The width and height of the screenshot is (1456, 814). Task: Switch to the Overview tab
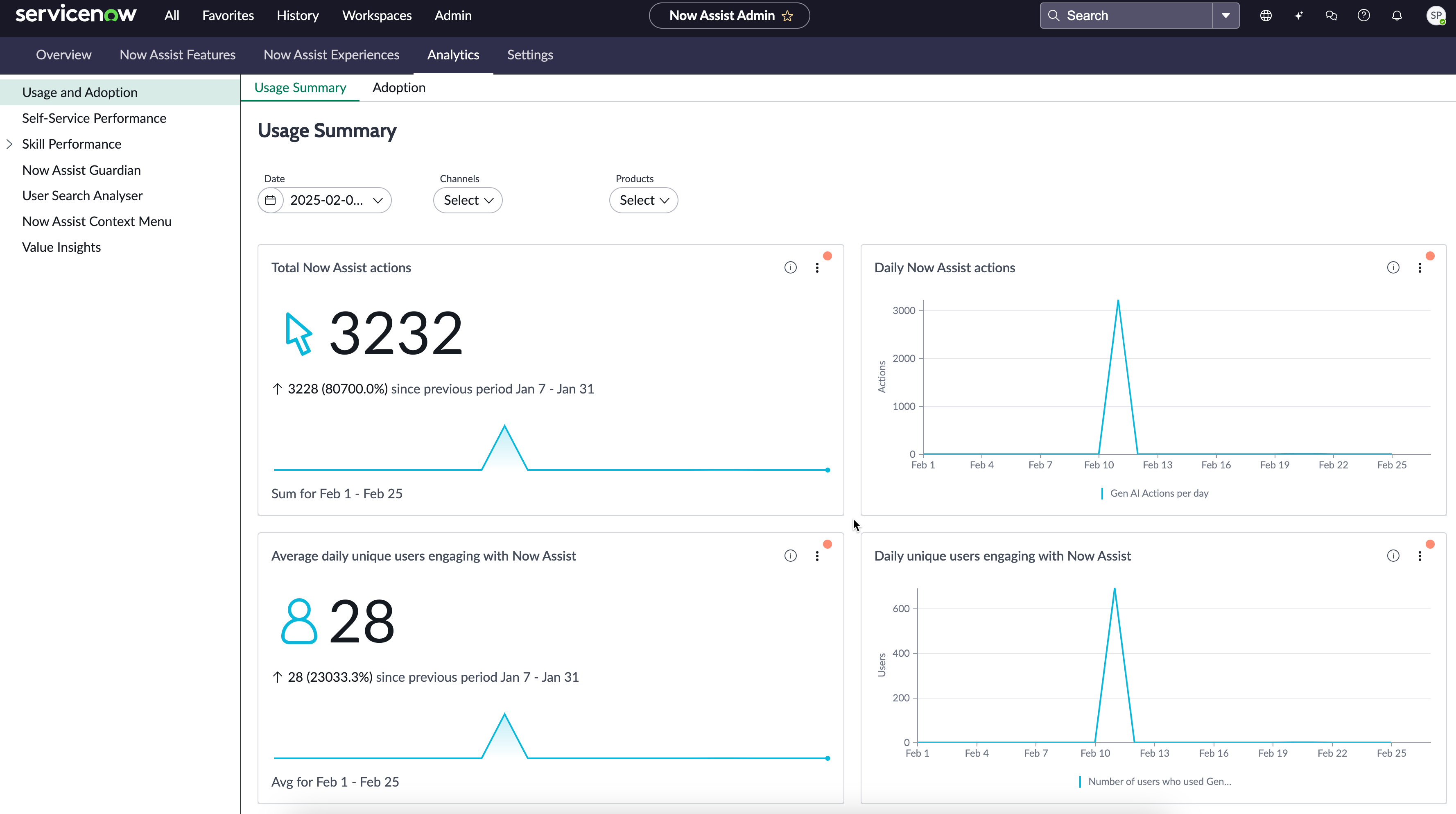pos(63,55)
